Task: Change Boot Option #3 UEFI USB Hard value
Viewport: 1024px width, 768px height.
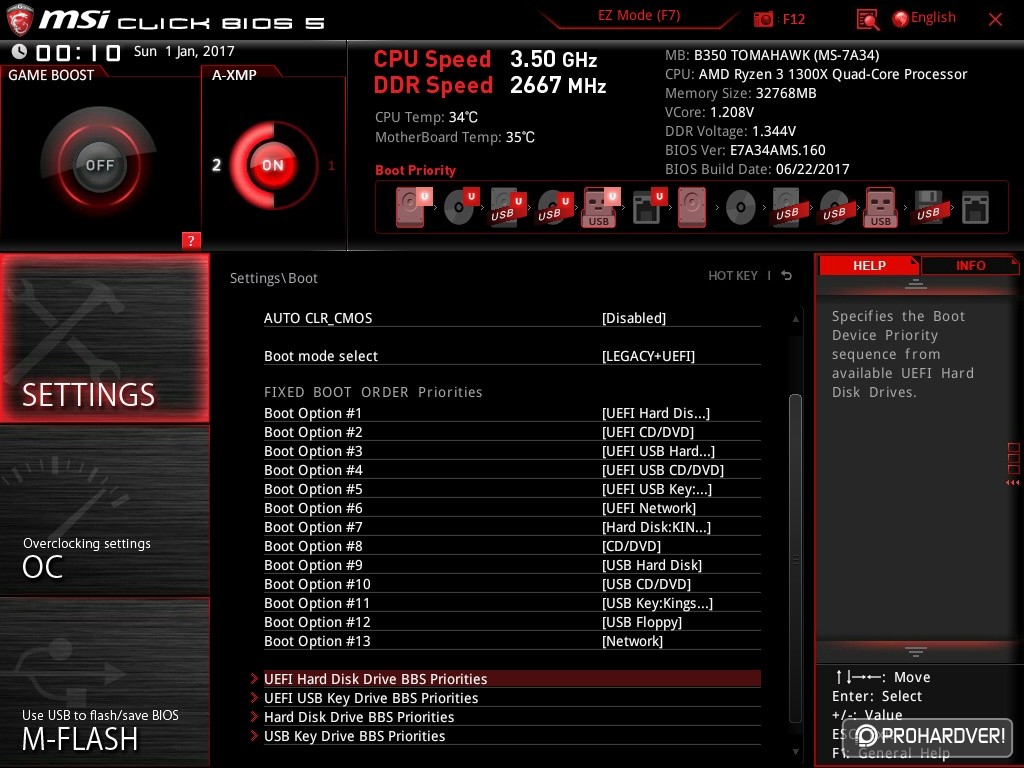Action: point(658,451)
